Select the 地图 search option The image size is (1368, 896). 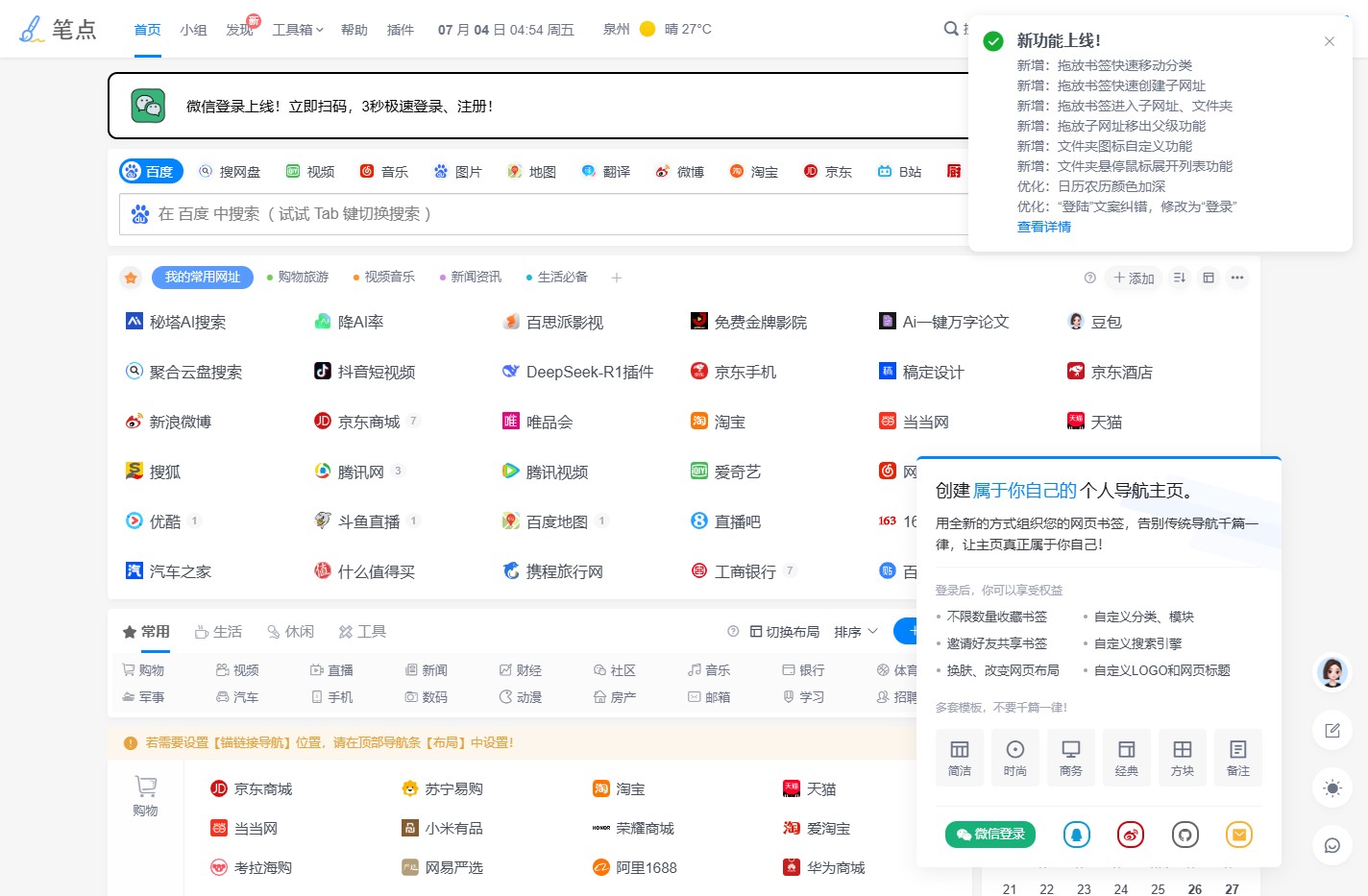(x=532, y=171)
